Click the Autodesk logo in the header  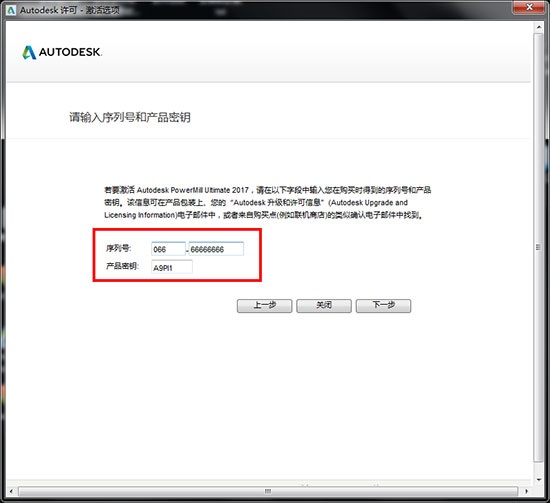point(29,53)
